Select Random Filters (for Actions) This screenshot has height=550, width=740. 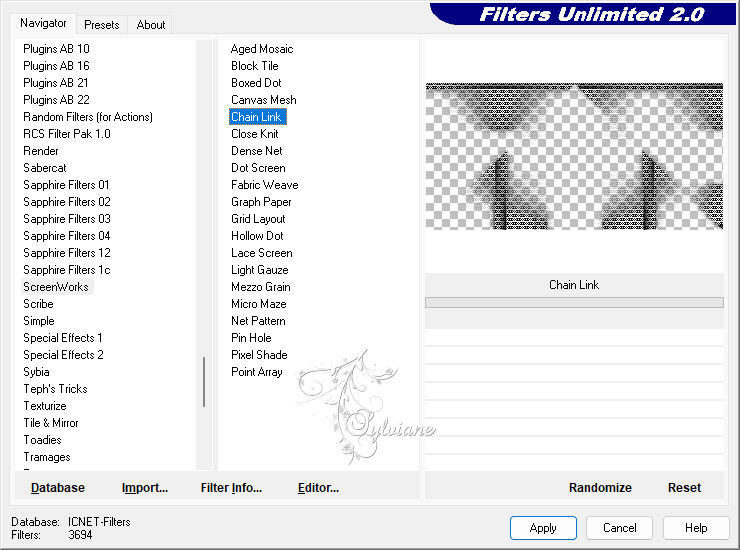pyautogui.click(x=88, y=117)
